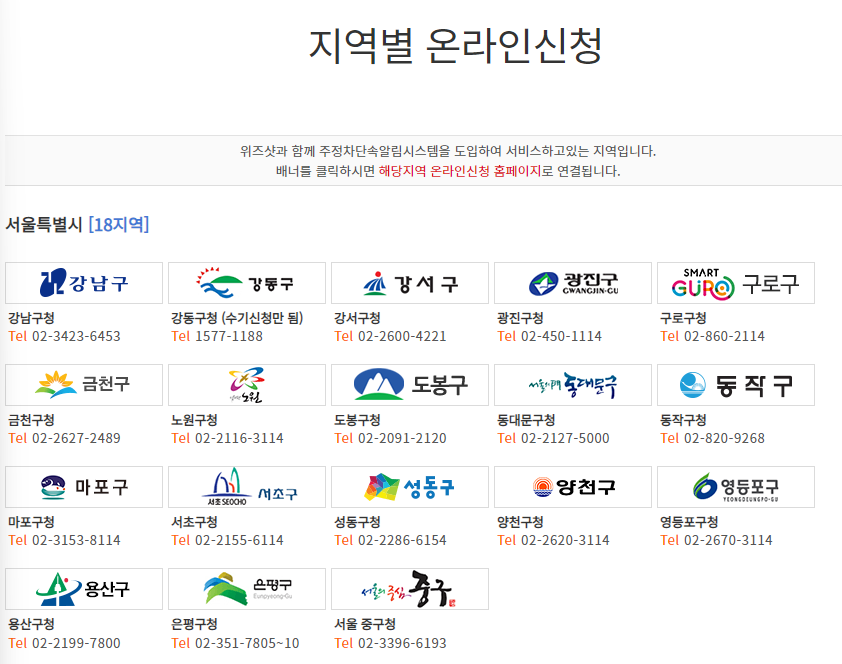The height and width of the screenshot is (664, 842).
Task: Open the 양천구 logo banner
Action: pyautogui.click(x=573, y=487)
